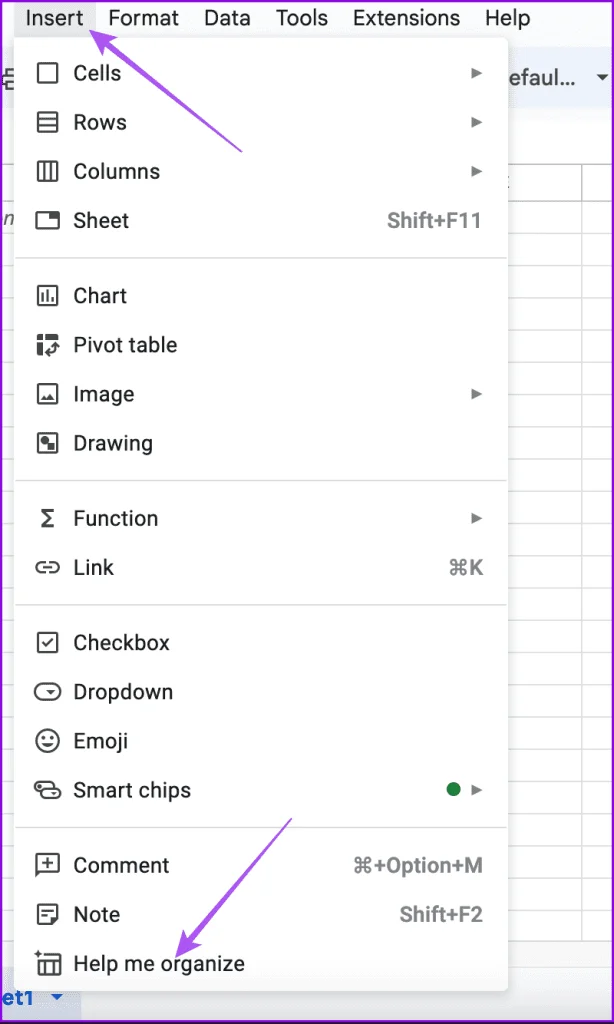This screenshot has height=1024, width=614.
Task: Click the Smart chips icon
Action: pyautogui.click(x=47, y=790)
